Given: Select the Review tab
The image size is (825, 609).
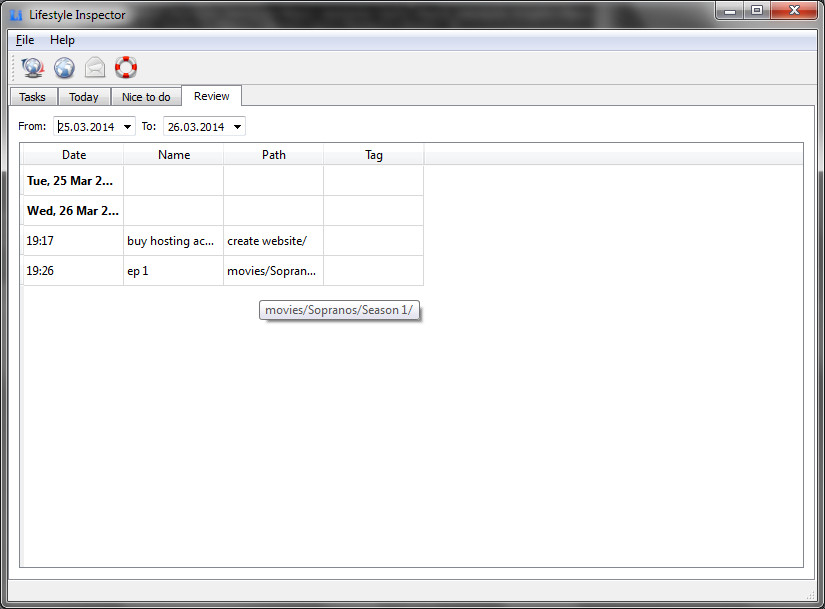Looking at the screenshot, I should tap(212, 96).
